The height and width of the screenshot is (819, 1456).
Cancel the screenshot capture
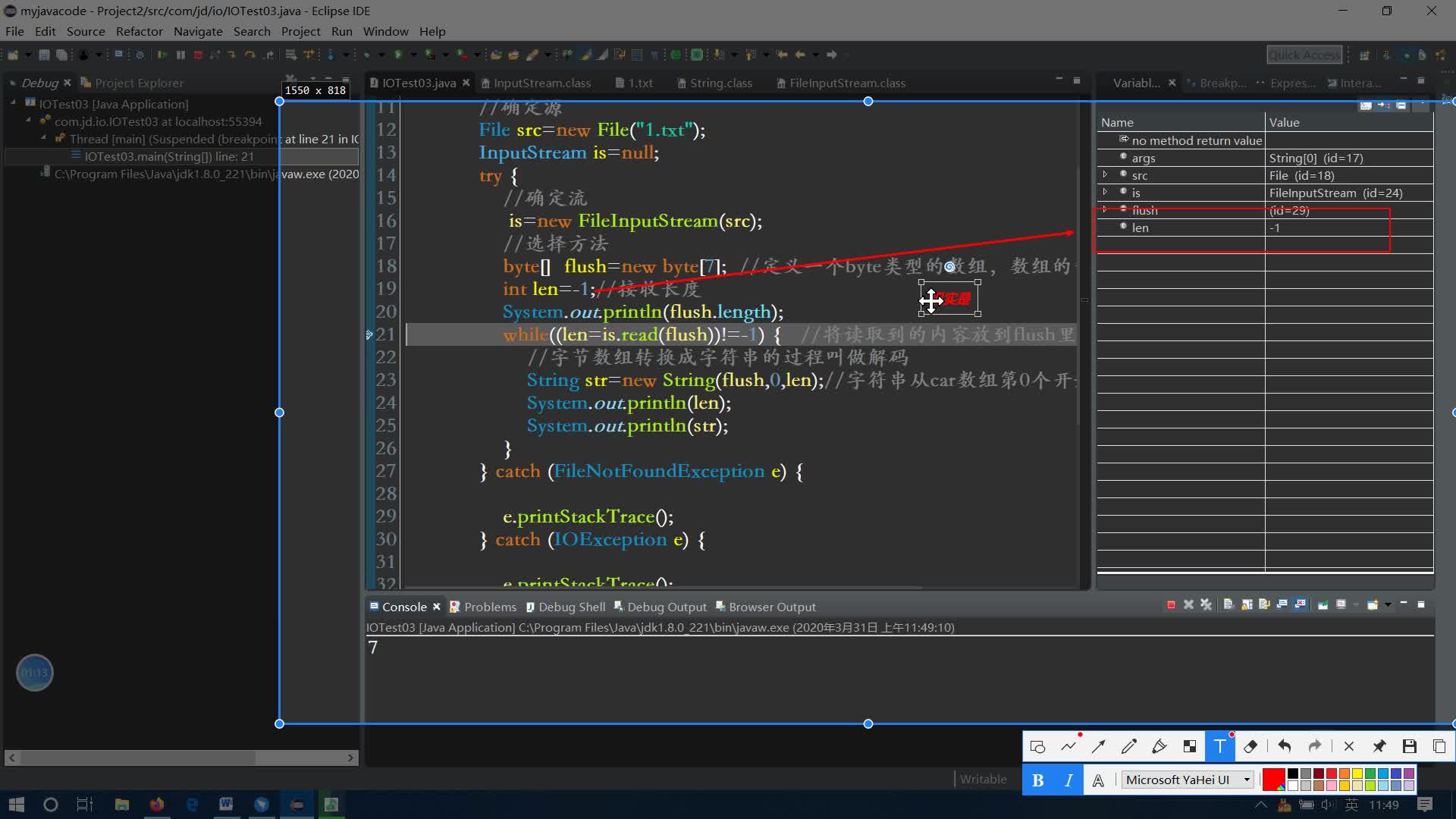(1348, 747)
